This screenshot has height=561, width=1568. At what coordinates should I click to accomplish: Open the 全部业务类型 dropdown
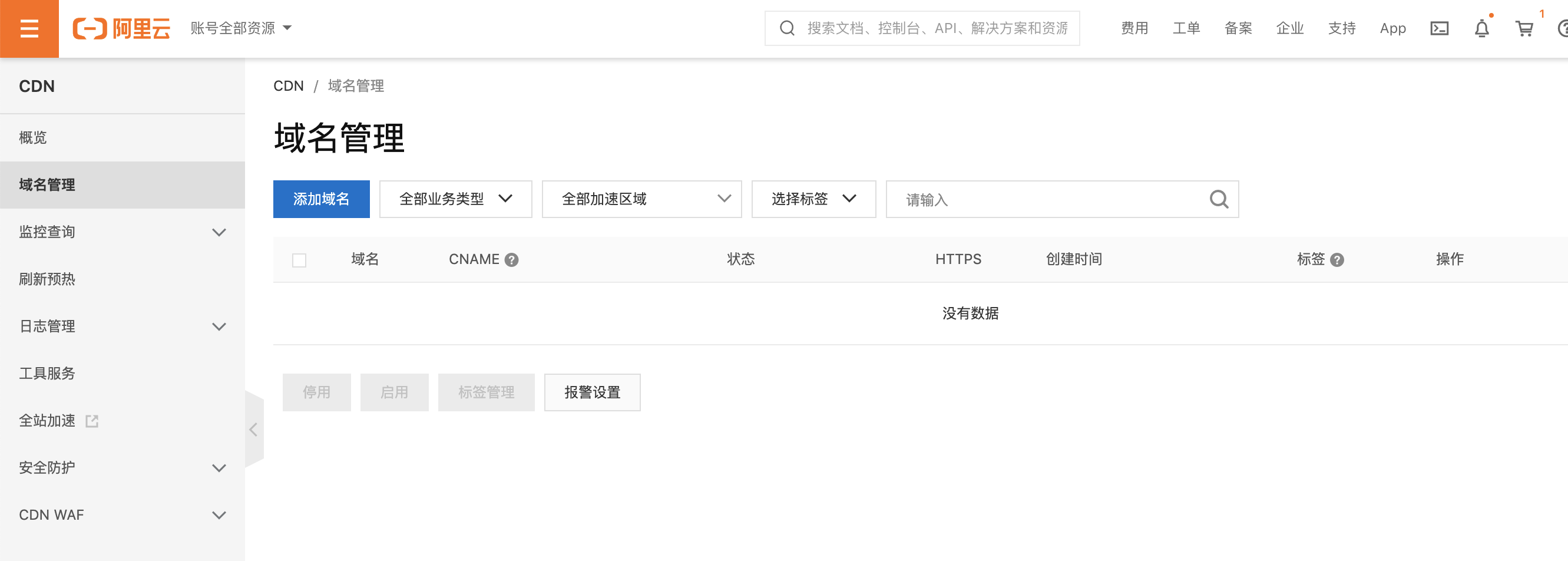455,199
